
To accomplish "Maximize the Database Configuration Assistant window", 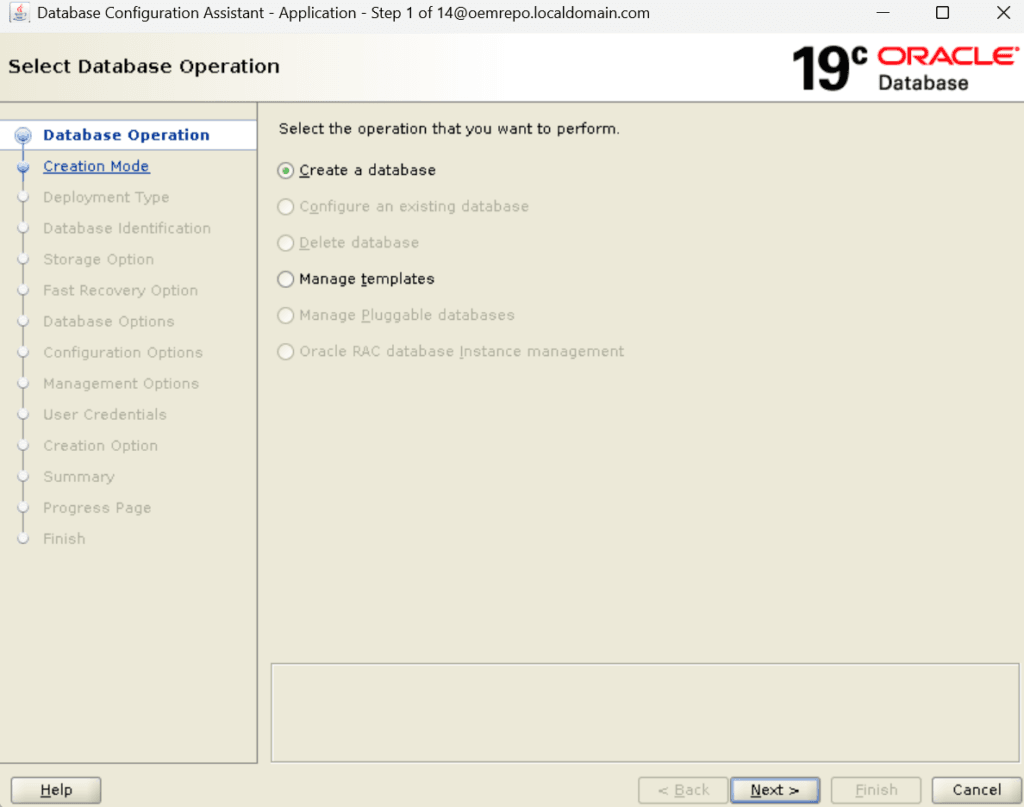I will 942,12.
